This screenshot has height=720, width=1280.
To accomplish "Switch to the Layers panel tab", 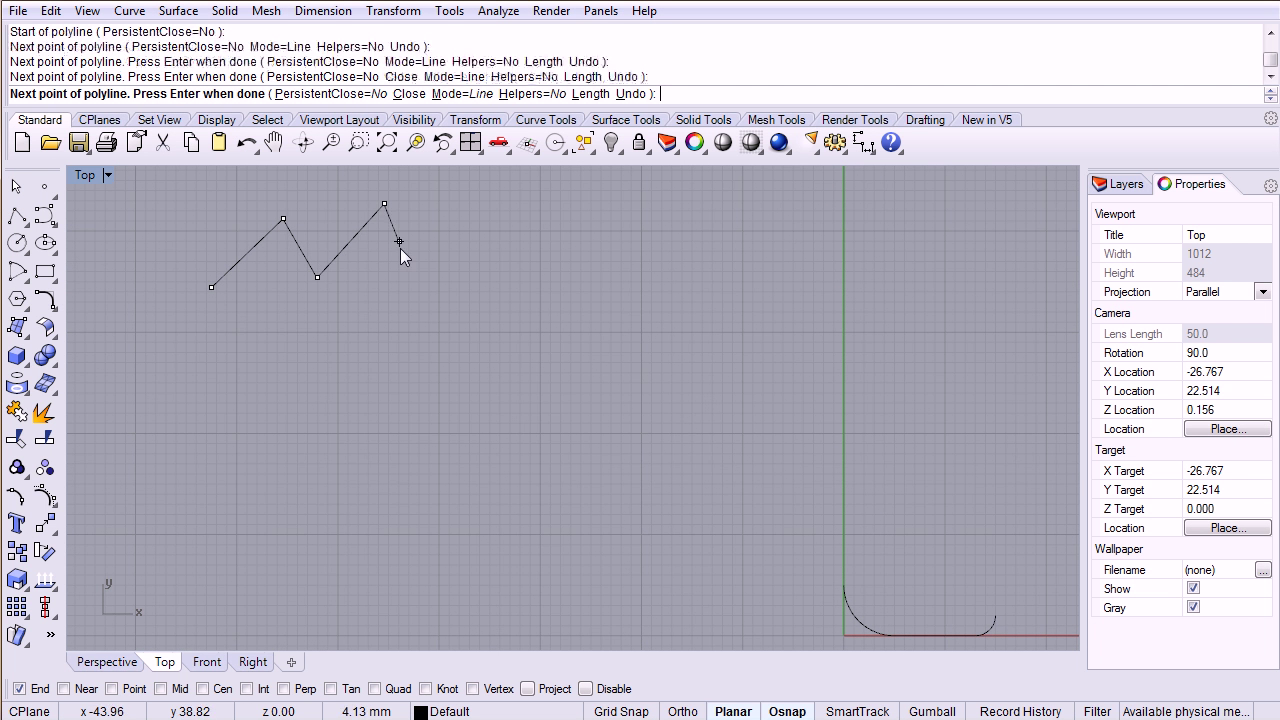I will pyautogui.click(x=1118, y=184).
